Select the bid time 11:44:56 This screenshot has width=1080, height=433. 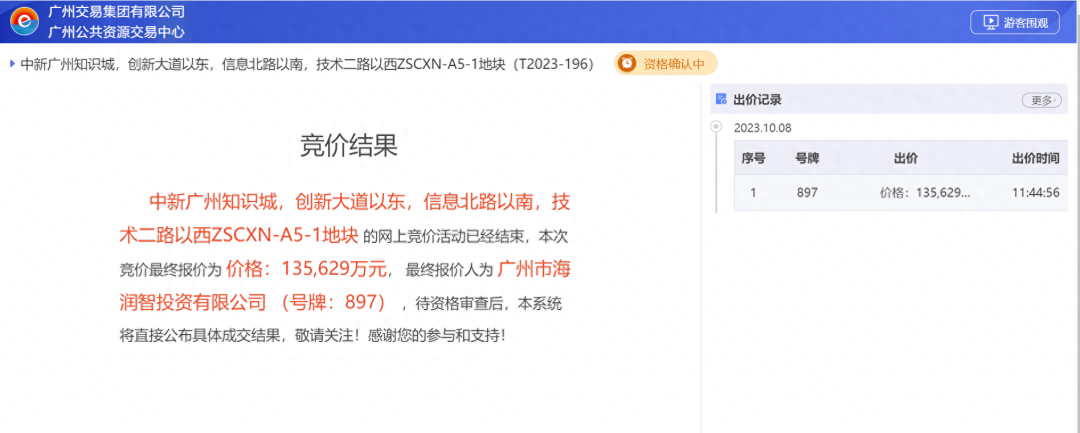[x=1035, y=193]
